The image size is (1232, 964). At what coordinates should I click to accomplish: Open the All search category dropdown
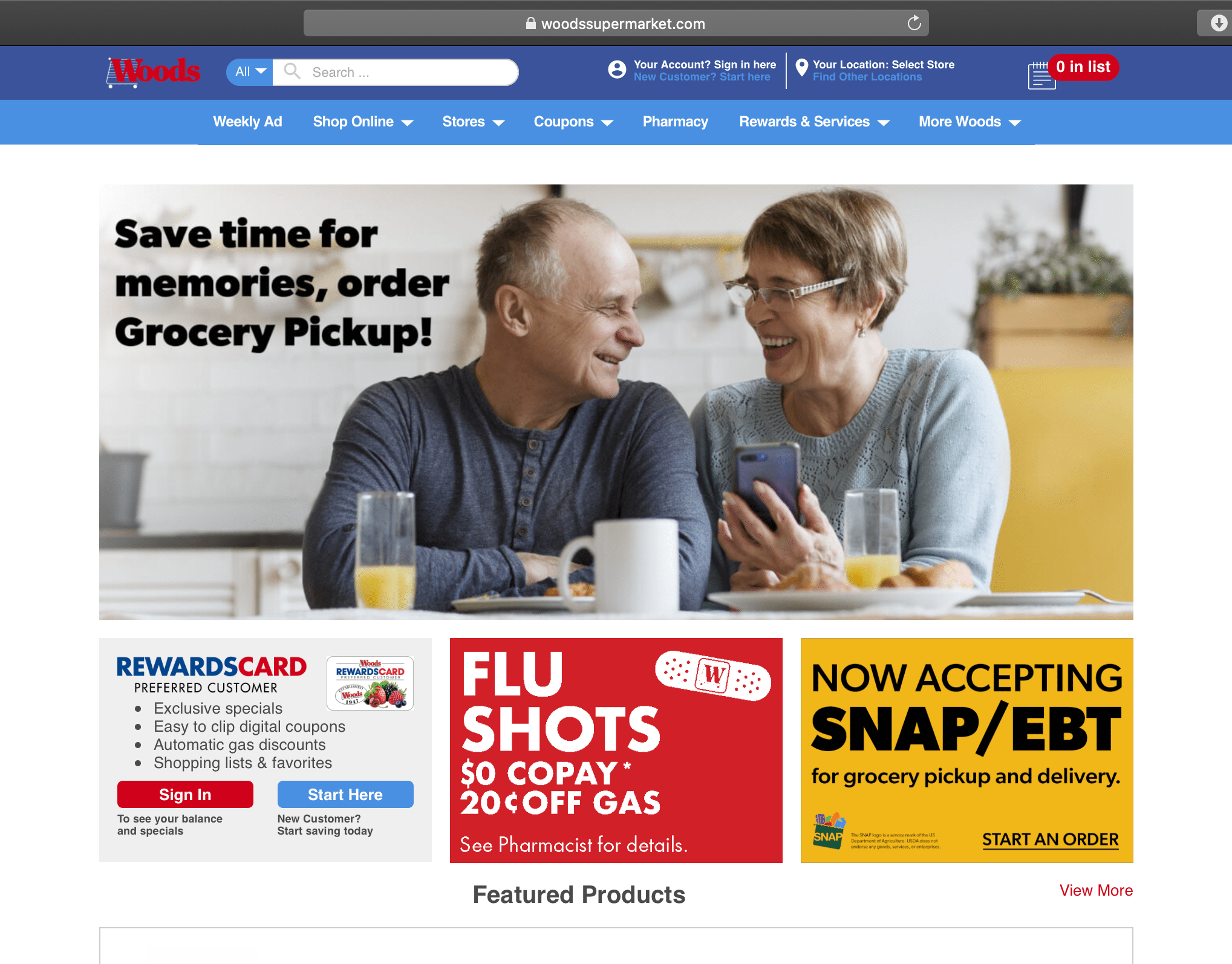click(x=250, y=72)
